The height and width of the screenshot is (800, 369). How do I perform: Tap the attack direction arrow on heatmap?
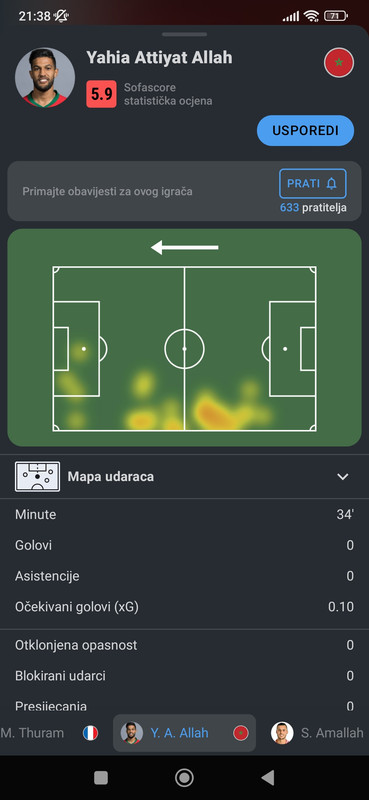pos(185,247)
